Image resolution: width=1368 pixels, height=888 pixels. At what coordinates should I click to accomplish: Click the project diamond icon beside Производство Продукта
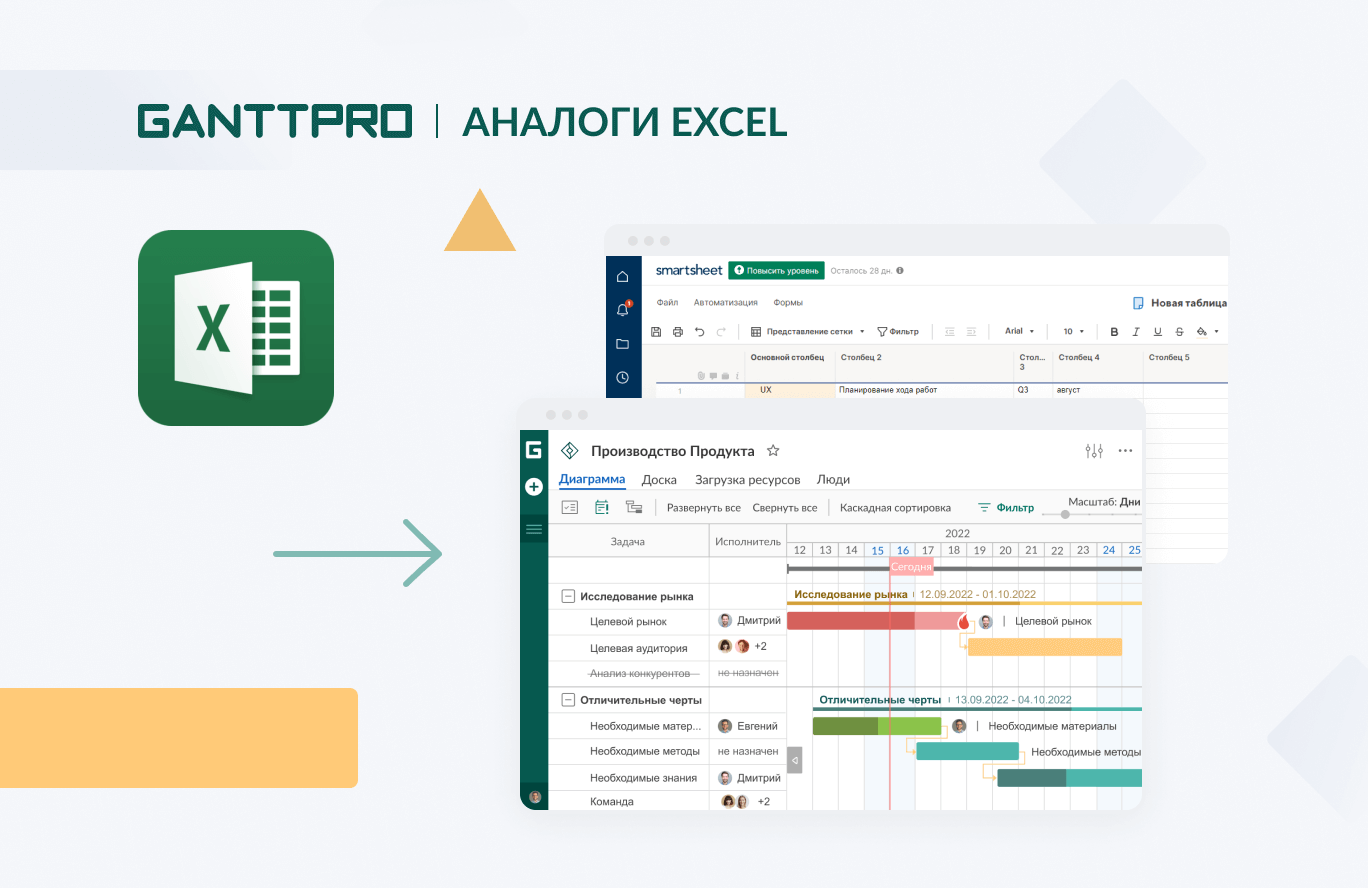tap(569, 450)
